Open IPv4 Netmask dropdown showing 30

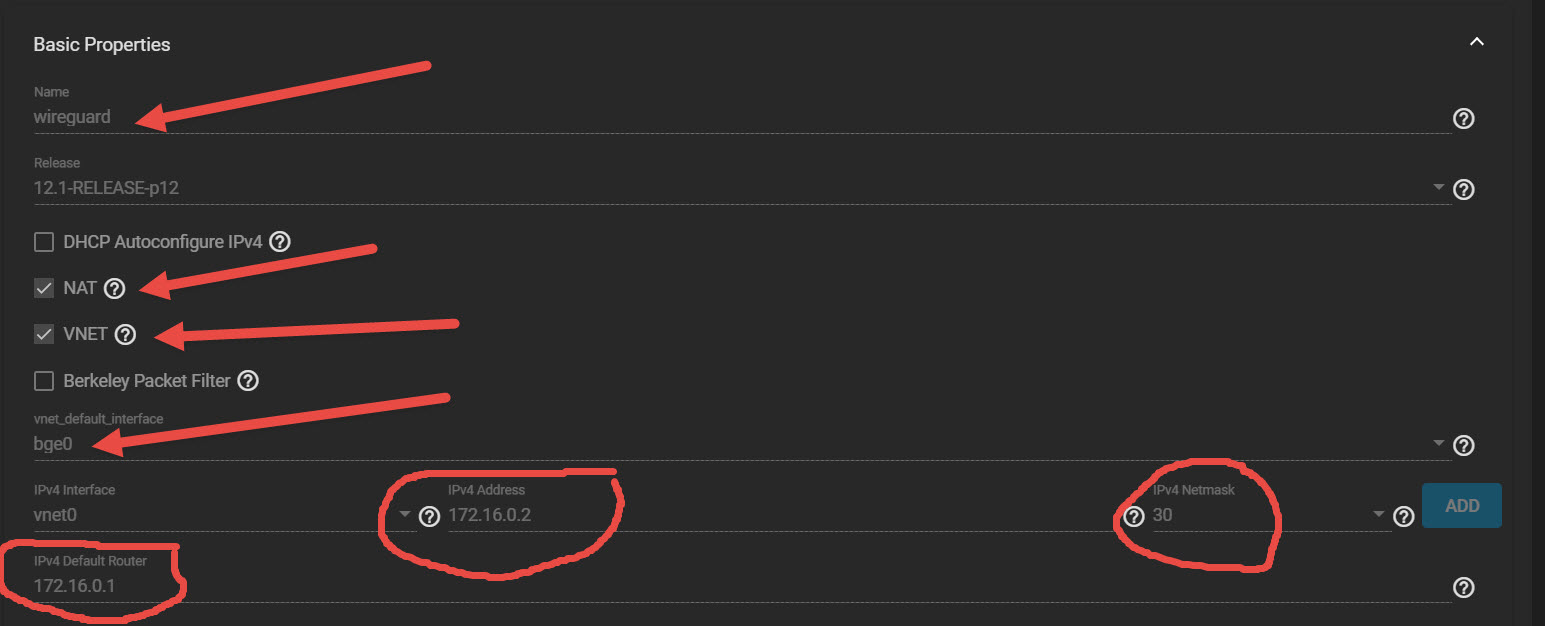click(1270, 515)
